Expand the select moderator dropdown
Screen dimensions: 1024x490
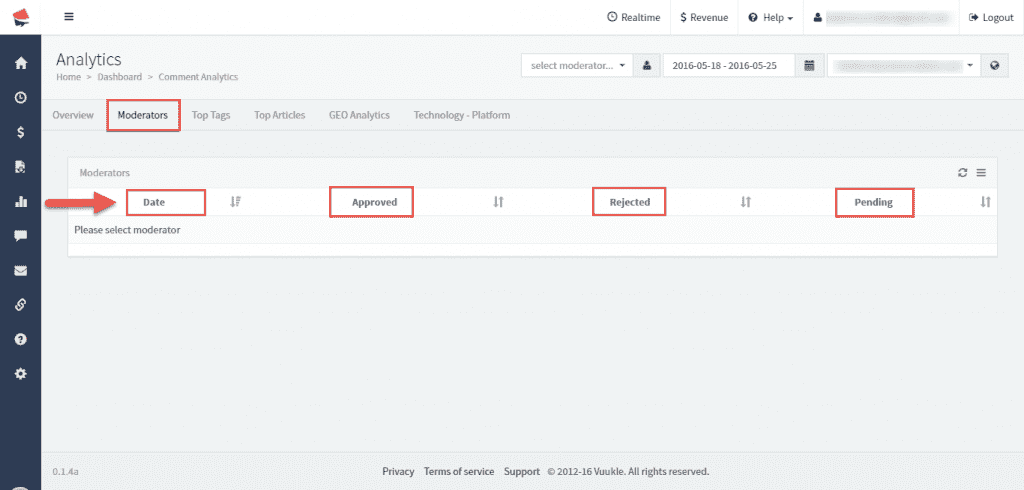pos(579,65)
